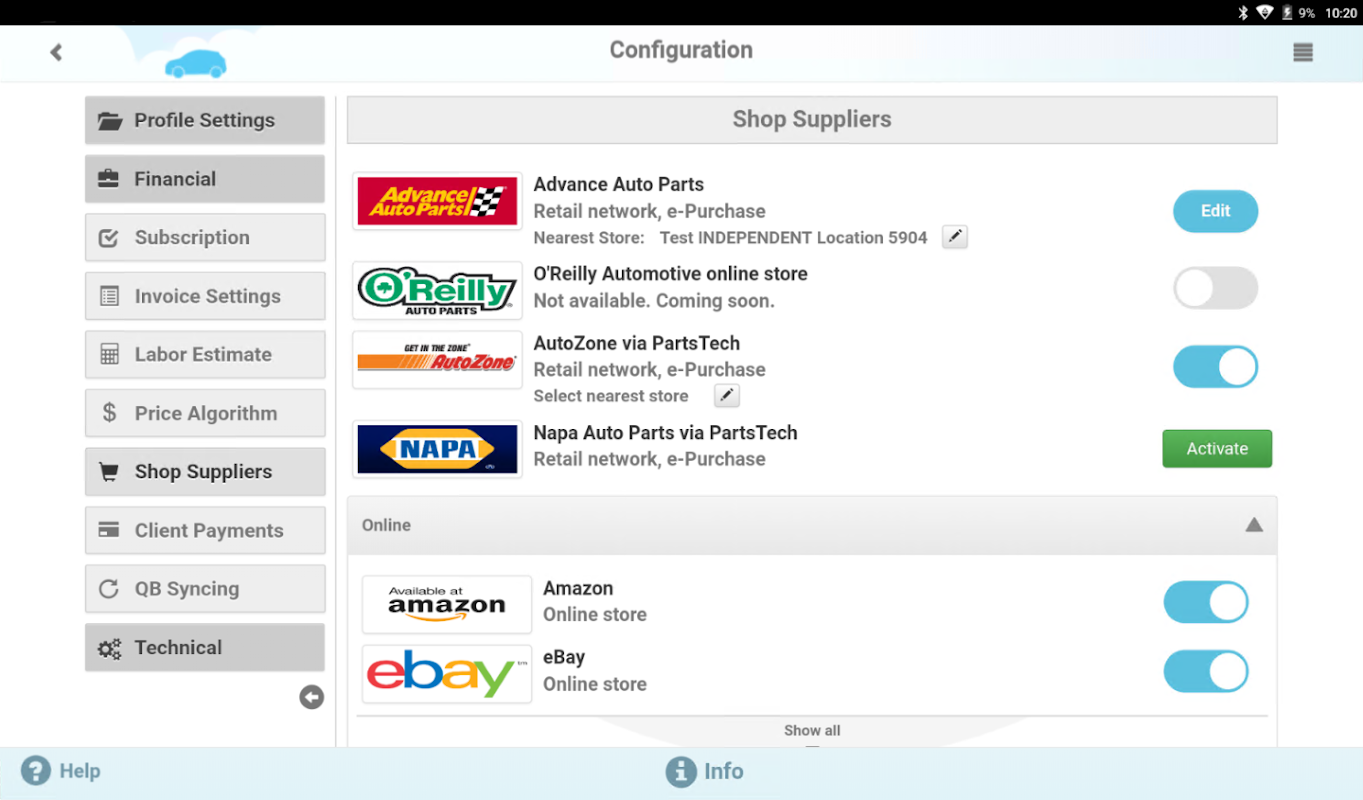Click the pencil beside Select nearest store

[727, 396]
